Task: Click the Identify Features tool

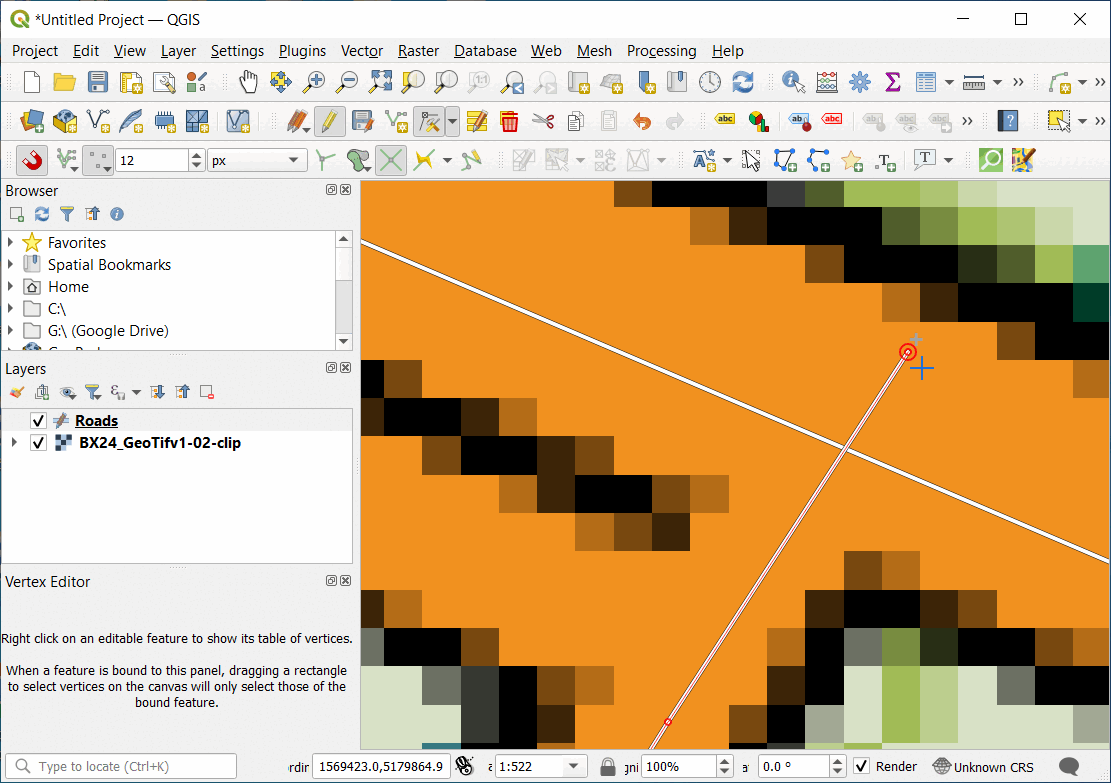Action: pyautogui.click(x=794, y=82)
